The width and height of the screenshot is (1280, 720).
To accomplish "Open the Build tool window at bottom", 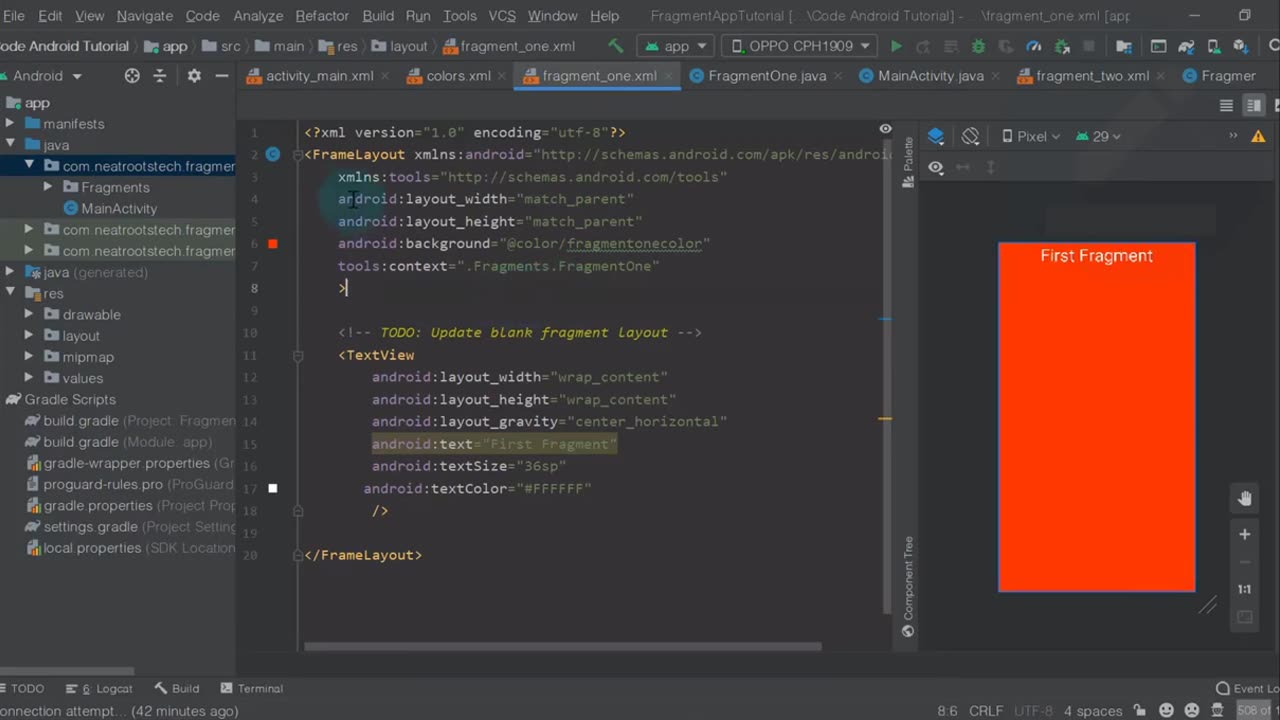I will tap(177, 688).
